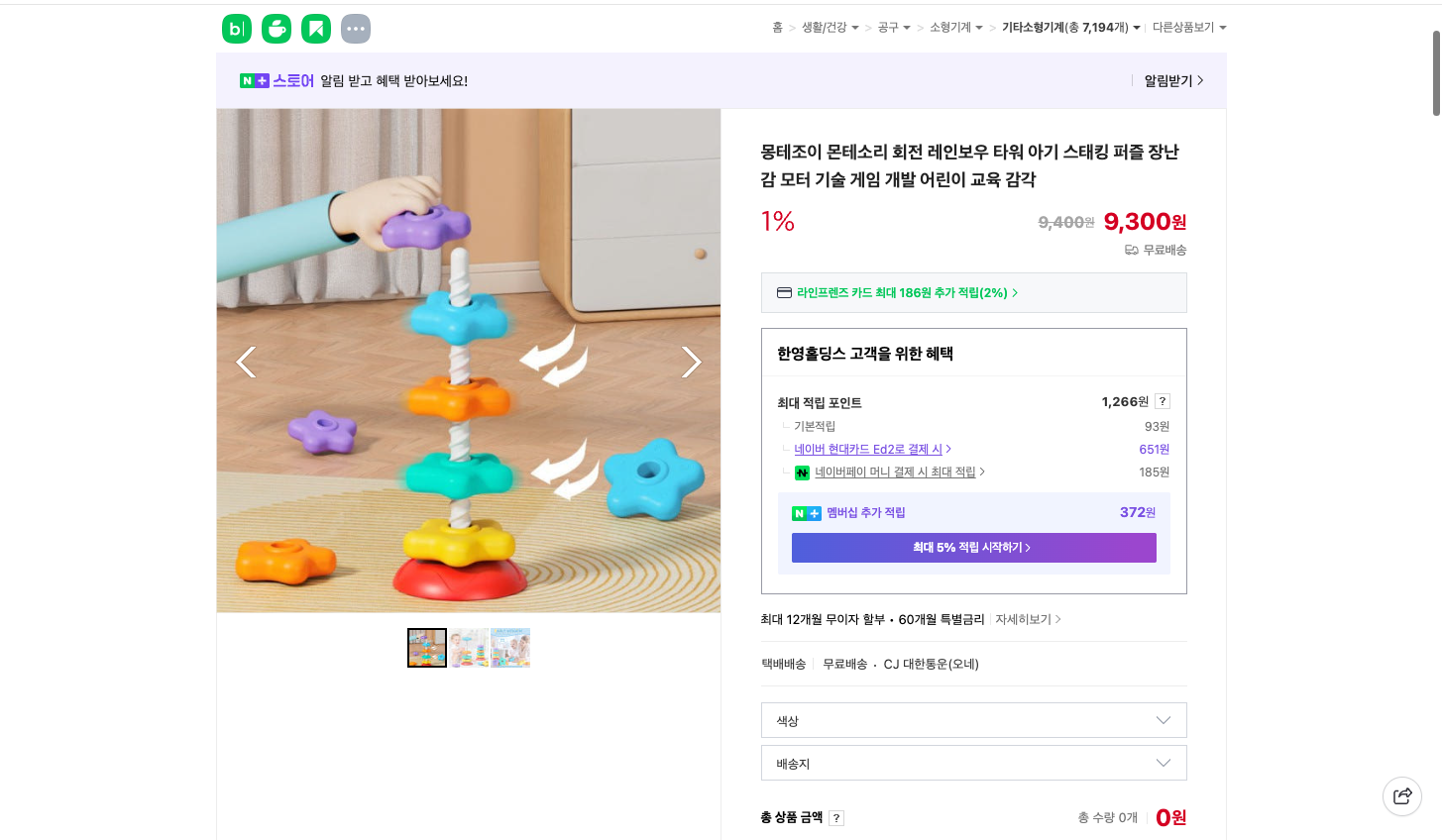This screenshot has width=1442, height=840.
Task: Share product to Naver Blog
Action: tap(236, 28)
